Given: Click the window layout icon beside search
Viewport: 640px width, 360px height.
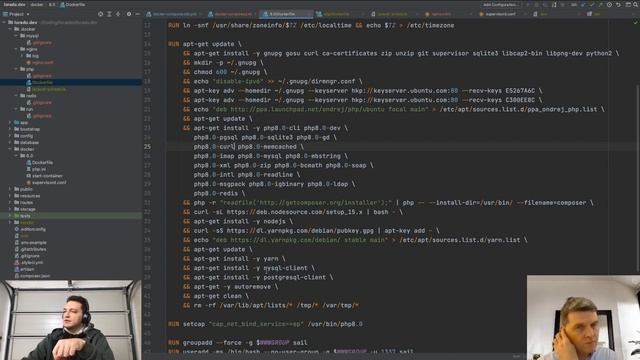Looking at the screenshot, I should 628,4.
